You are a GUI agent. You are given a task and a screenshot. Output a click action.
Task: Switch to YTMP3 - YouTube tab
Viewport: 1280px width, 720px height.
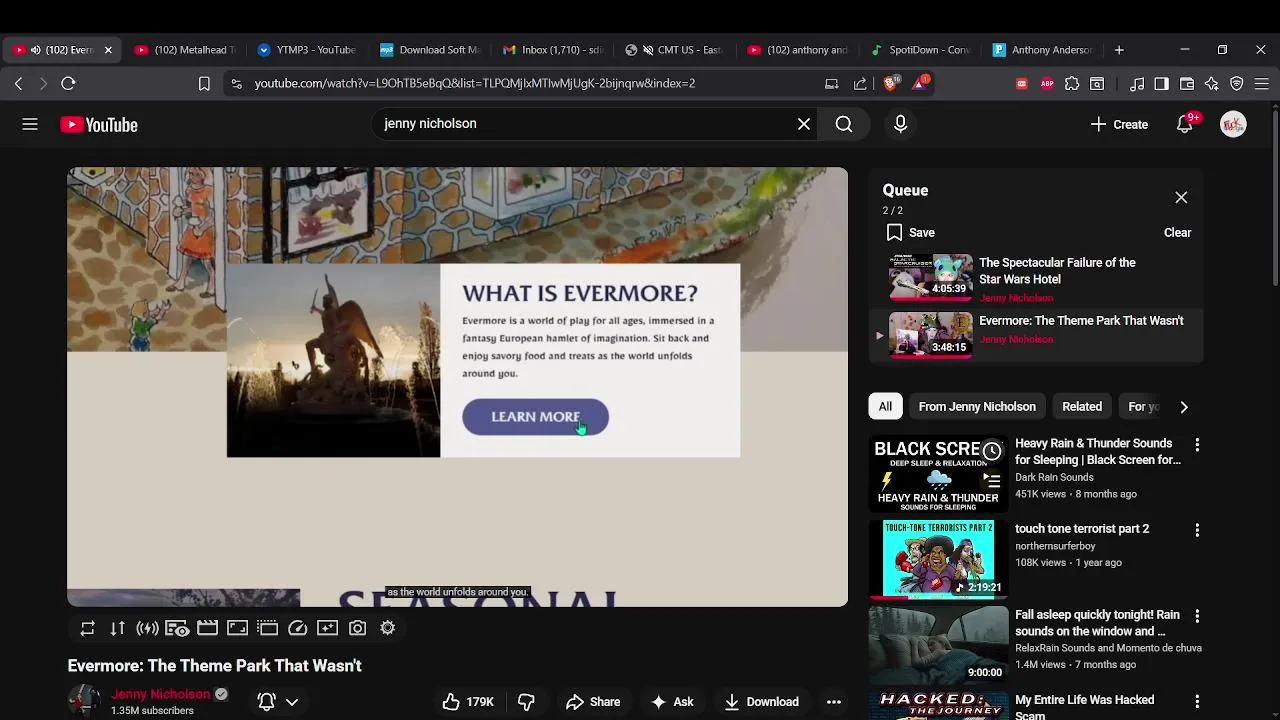pos(306,50)
